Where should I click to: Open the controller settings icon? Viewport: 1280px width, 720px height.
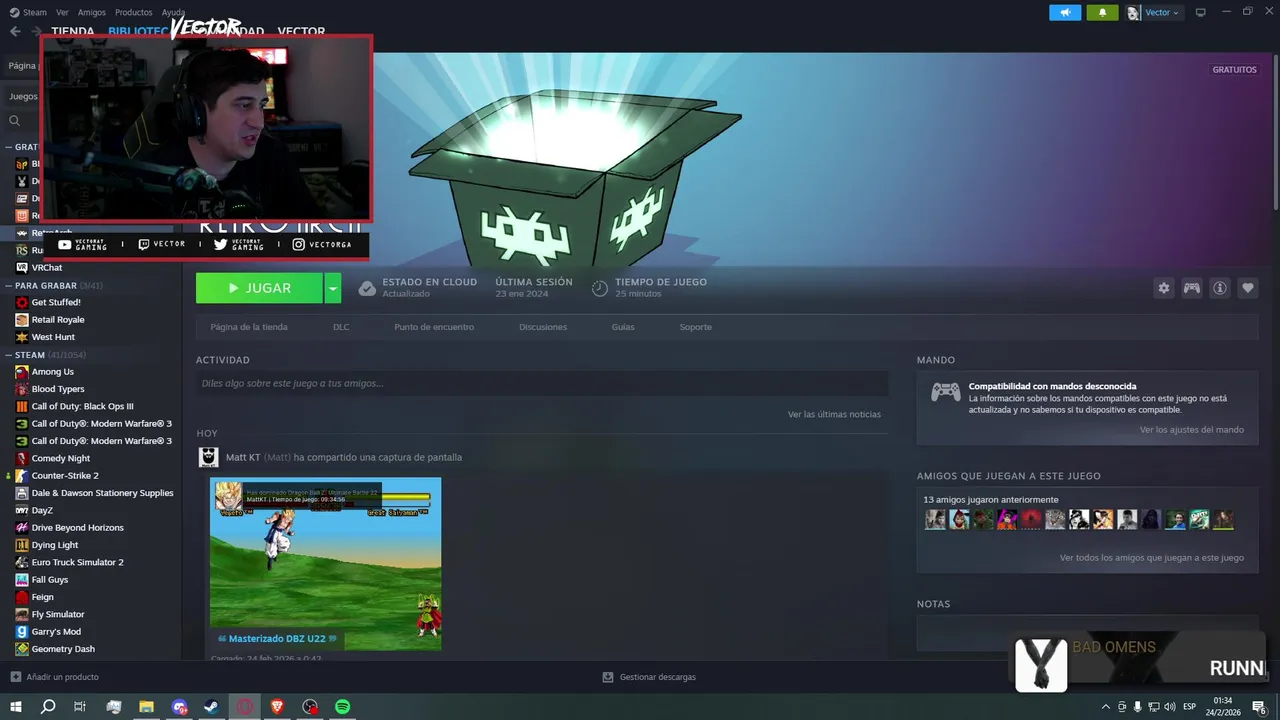coord(1191,288)
